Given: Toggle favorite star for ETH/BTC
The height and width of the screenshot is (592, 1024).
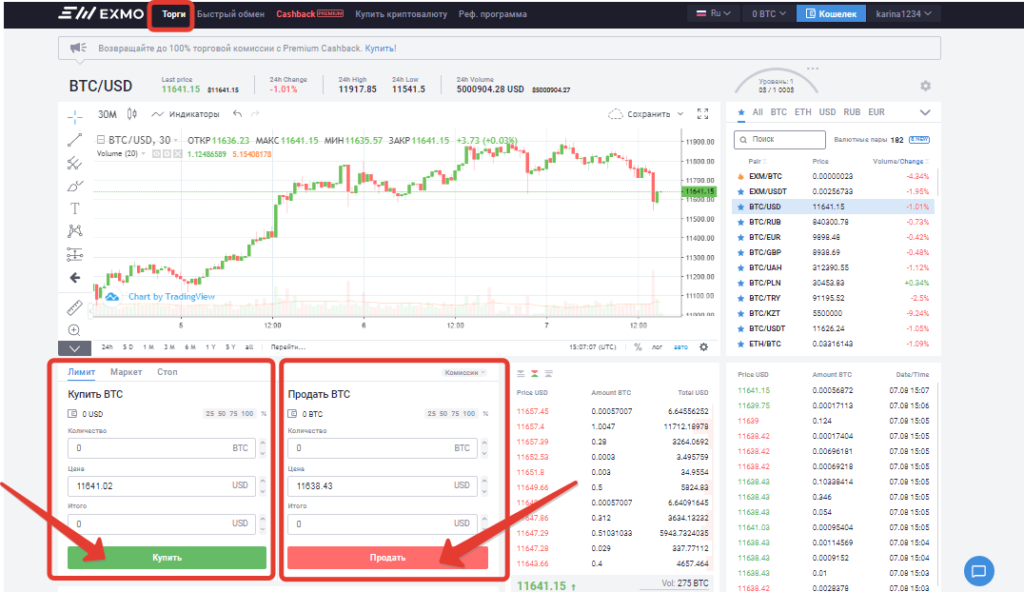Looking at the screenshot, I should pyautogui.click(x=741, y=344).
